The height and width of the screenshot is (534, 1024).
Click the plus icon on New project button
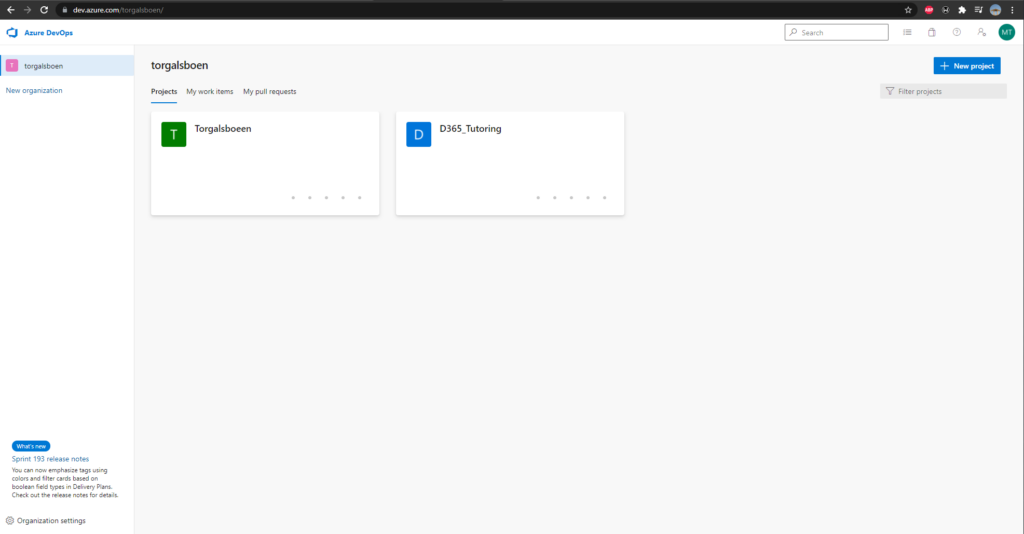click(944, 66)
